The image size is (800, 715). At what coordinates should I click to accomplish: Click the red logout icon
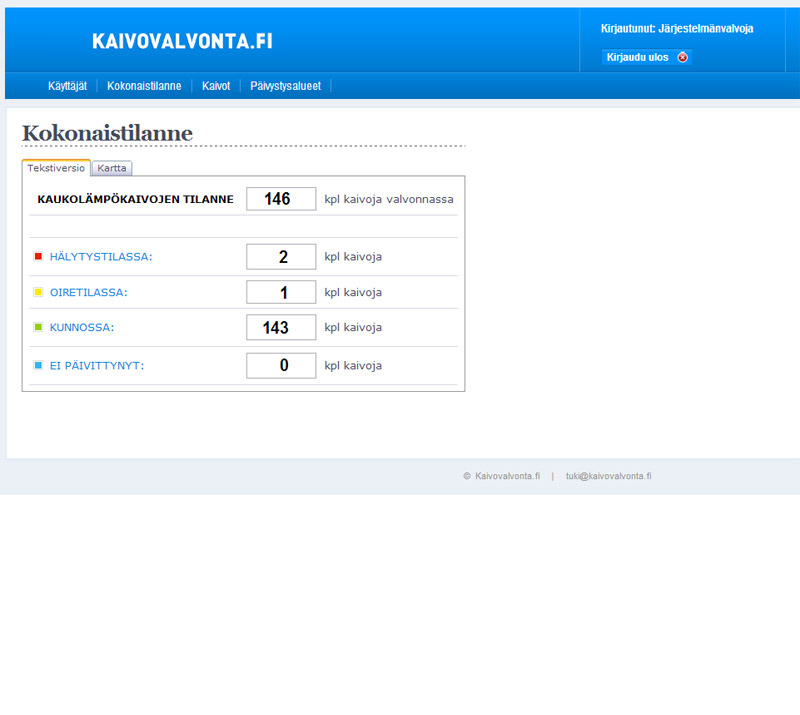[x=683, y=57]
